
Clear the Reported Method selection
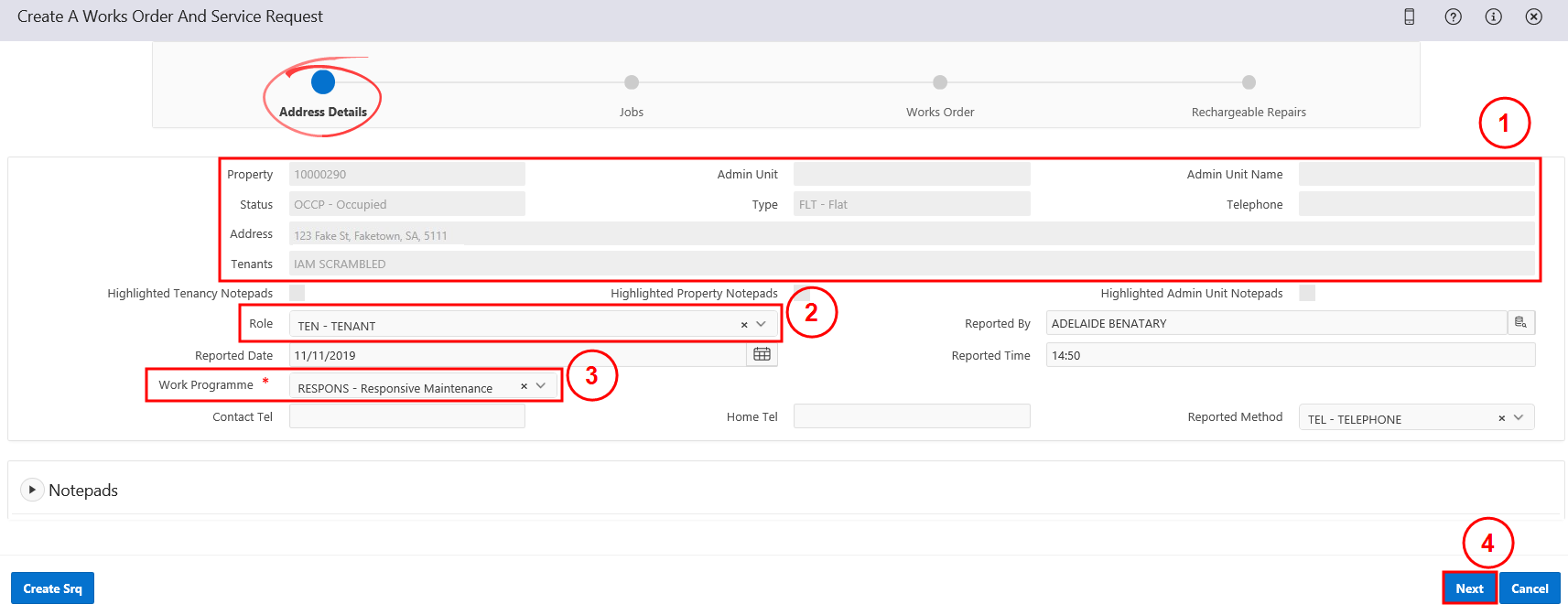tap(1501, 418)
